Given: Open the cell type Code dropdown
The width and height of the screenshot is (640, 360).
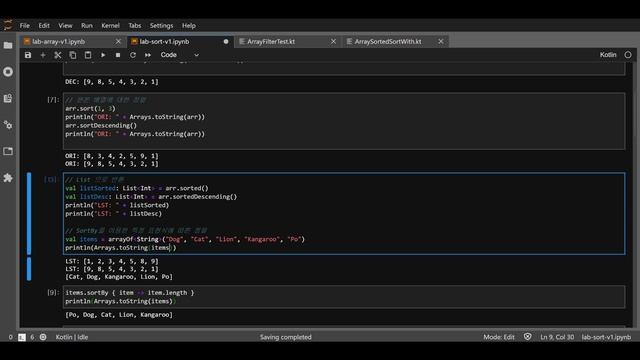Looking at the screenshot, I should (180, 55).
